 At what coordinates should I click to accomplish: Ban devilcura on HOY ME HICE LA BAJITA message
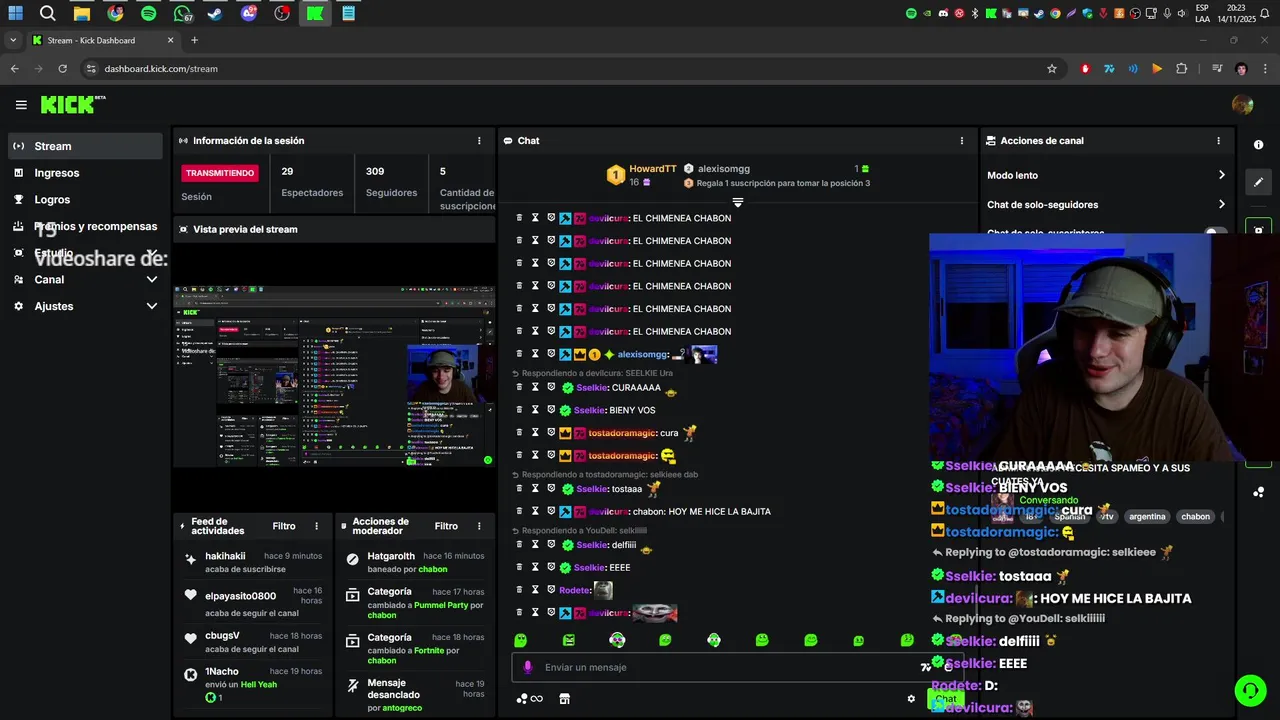click(551, 511)
